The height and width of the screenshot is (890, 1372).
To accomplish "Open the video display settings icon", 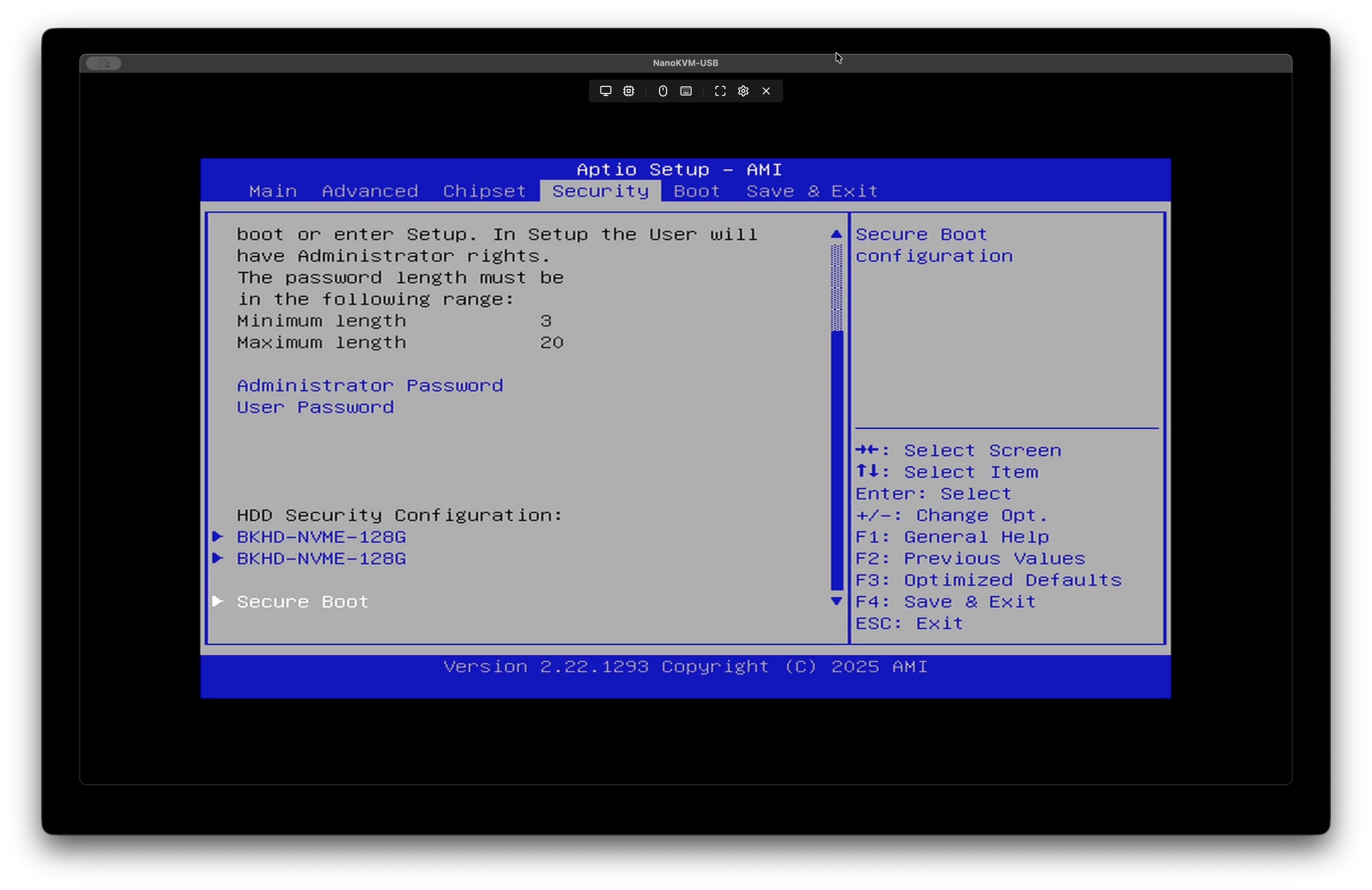I will tap(605, 91).
